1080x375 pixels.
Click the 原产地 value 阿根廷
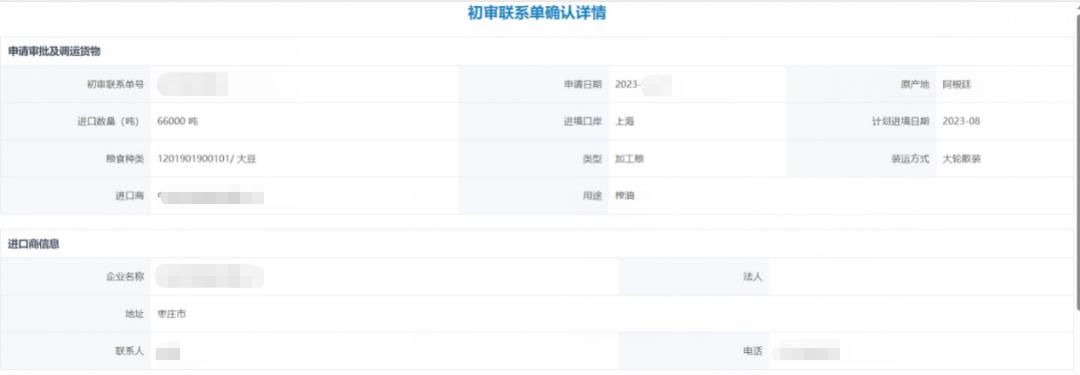coord(957,84)
